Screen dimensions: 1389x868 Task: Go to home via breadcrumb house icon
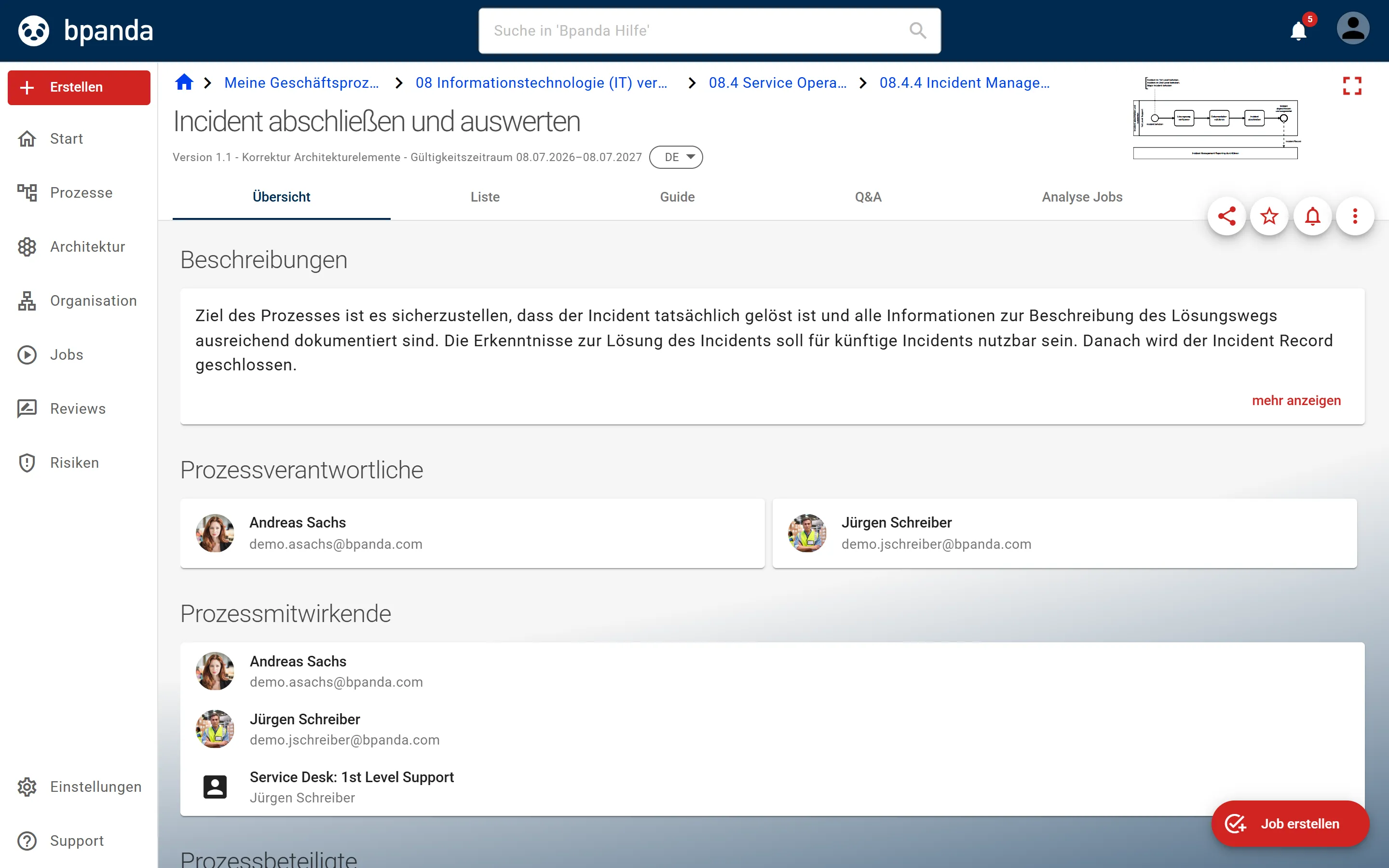[184, 82]
